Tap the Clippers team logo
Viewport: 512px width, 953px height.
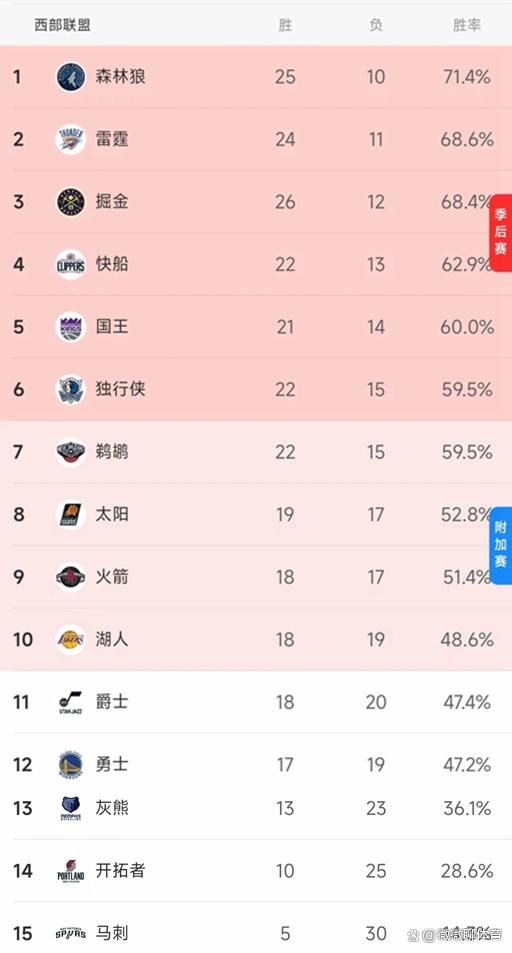point(71,265)
